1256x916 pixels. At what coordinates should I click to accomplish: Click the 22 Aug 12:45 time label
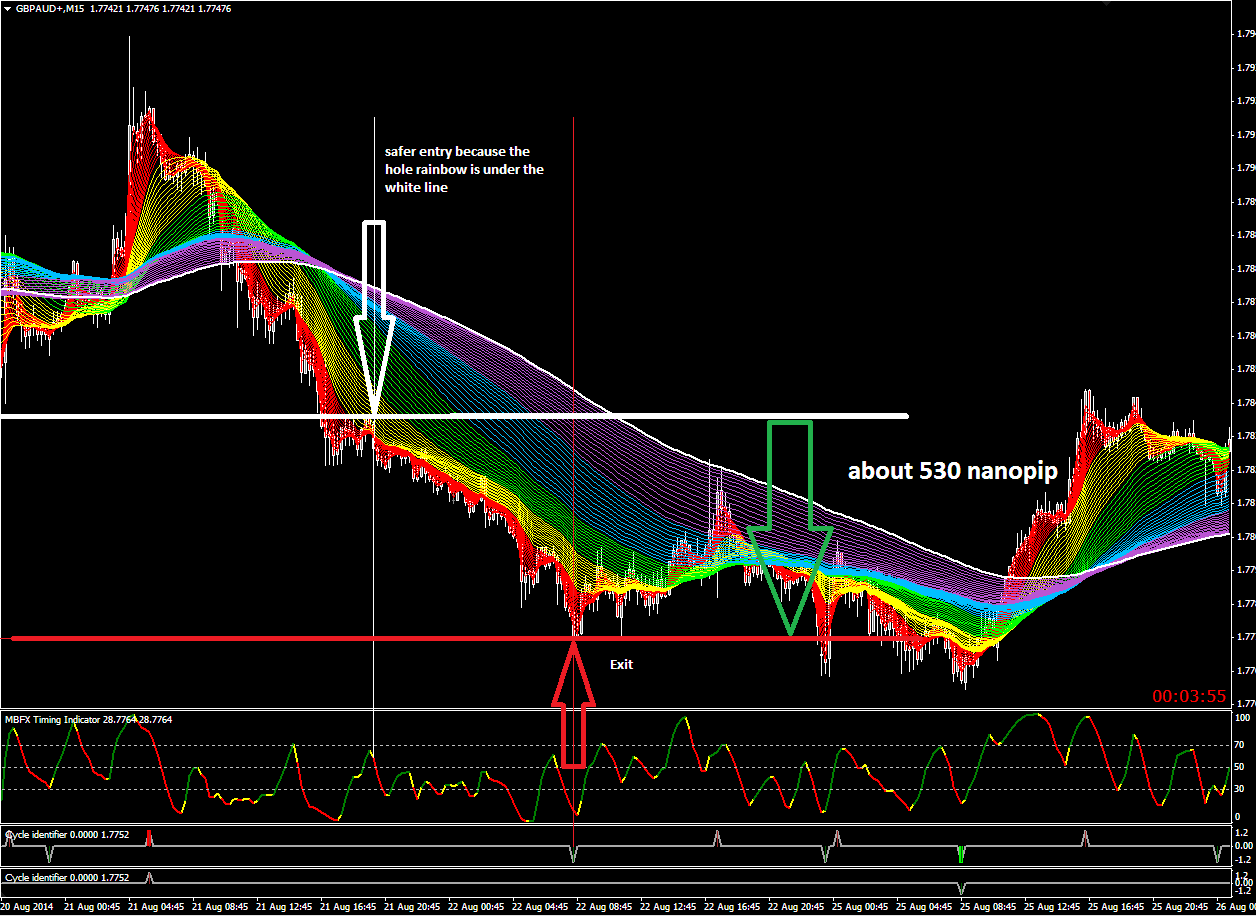(668, 907)
